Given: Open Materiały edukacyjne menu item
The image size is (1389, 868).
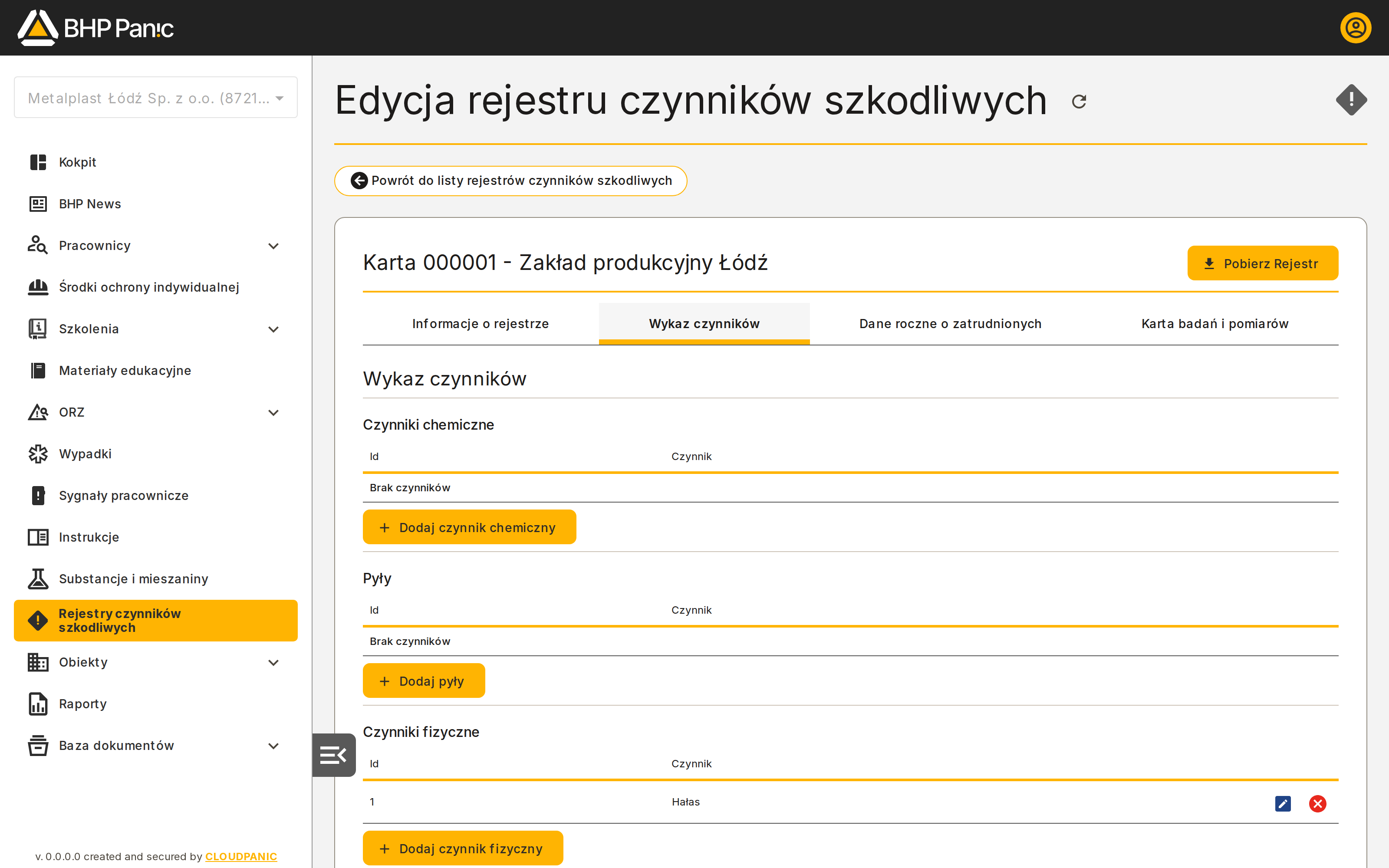Looking at the screenshot, I should tap(155, 370).
